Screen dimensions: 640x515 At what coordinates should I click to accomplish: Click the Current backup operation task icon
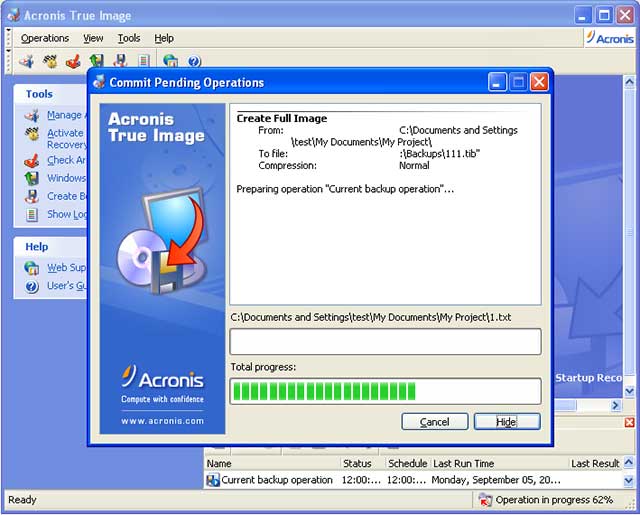coord(213,480)
